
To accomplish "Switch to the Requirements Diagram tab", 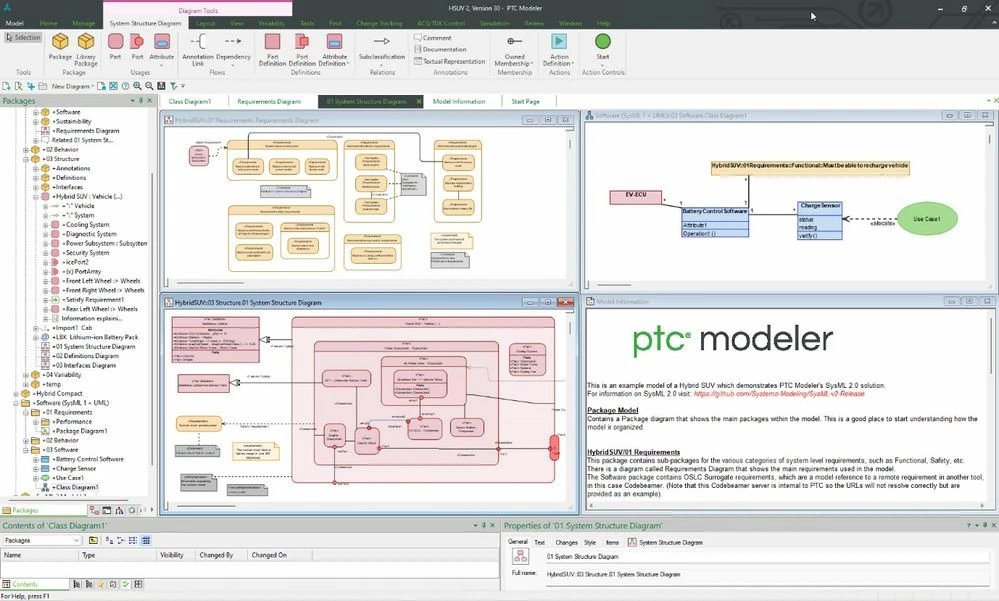I will pos(268,101).
